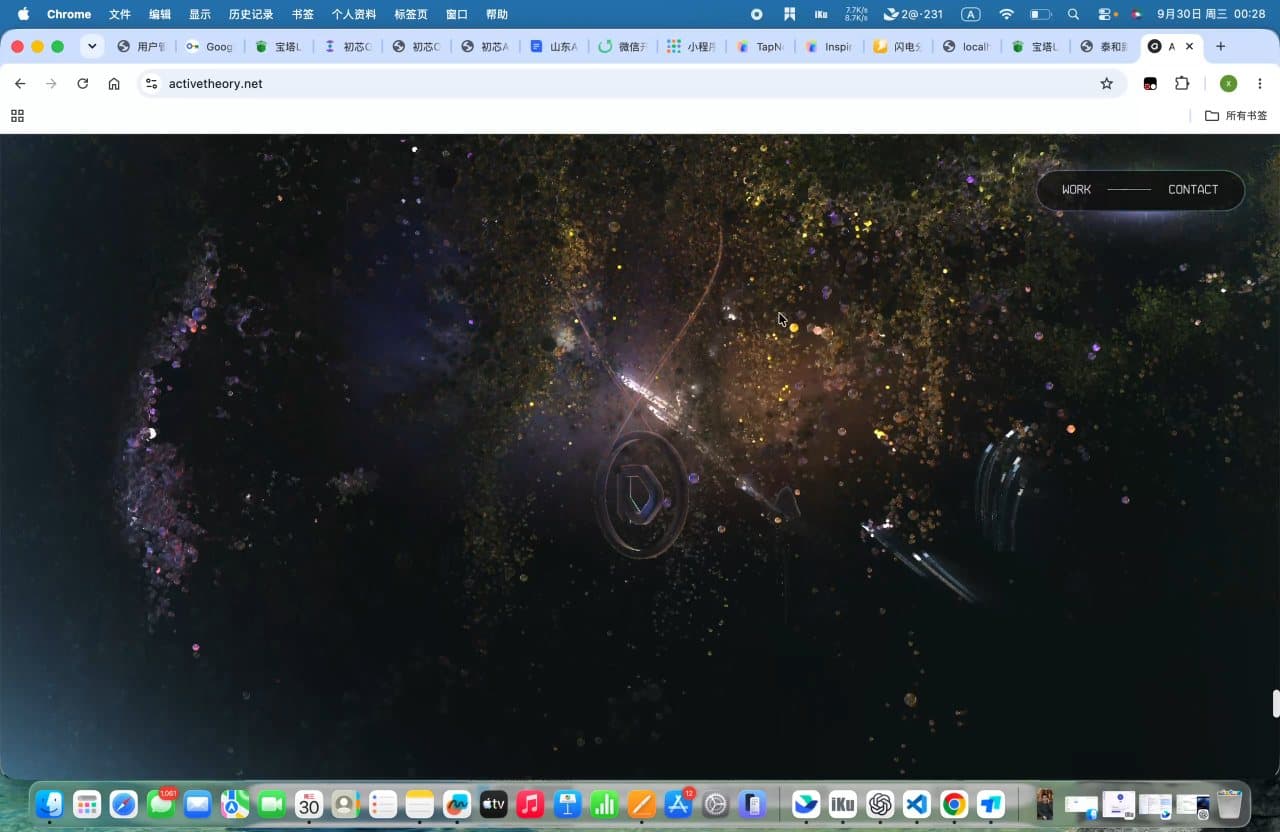Open Visual Studio Code from the Dock
Screen dimensions: 1280x832
click(x=917, y=804)
